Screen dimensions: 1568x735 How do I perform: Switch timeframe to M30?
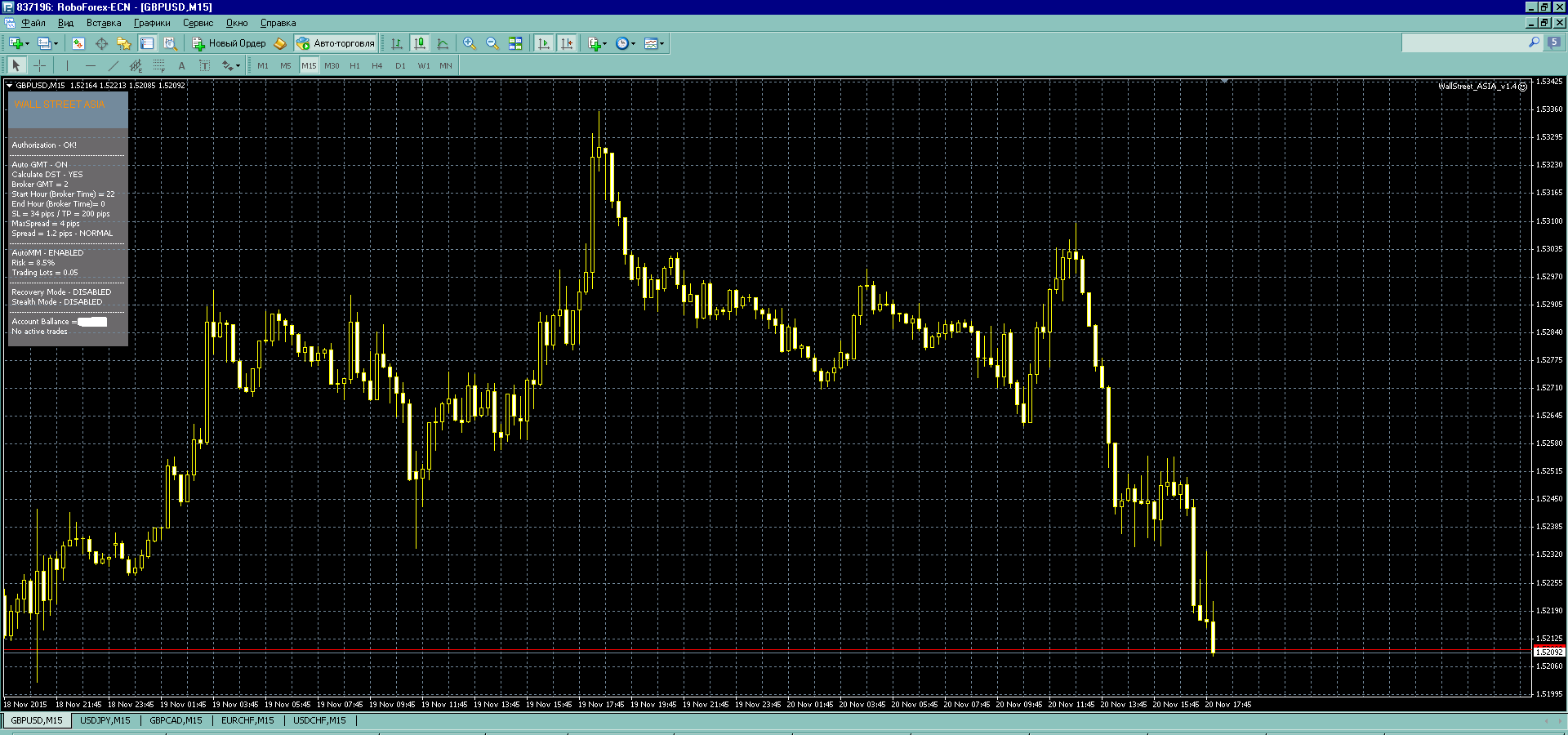coord(332,65)
